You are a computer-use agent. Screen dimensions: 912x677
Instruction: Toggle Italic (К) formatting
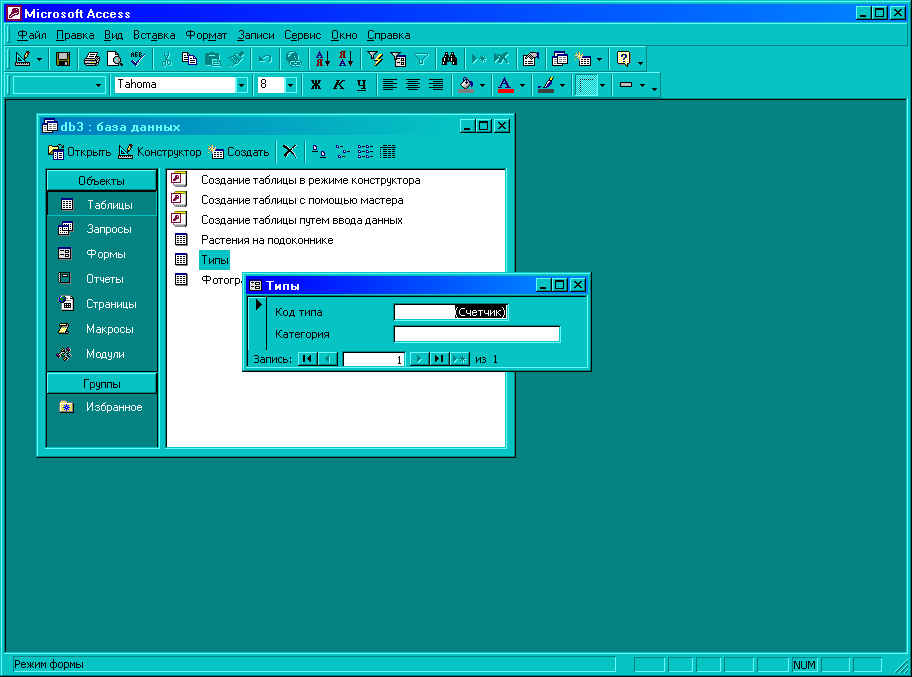(339, 85)
